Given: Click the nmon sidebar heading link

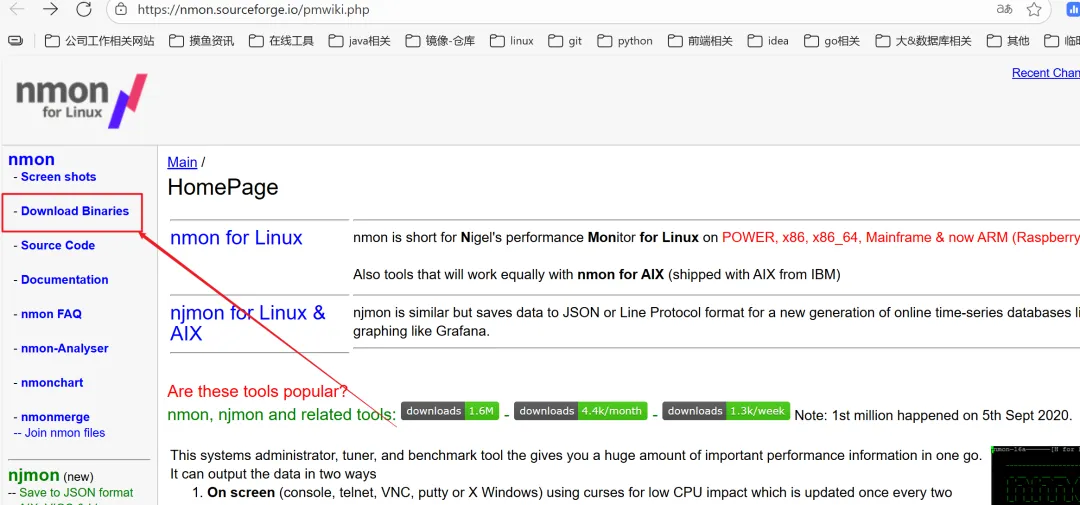Looking at the screenshot, I should [31, 160].
